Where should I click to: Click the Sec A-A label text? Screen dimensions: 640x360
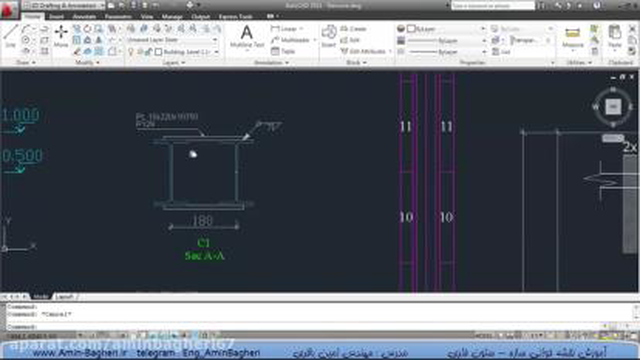204,256
